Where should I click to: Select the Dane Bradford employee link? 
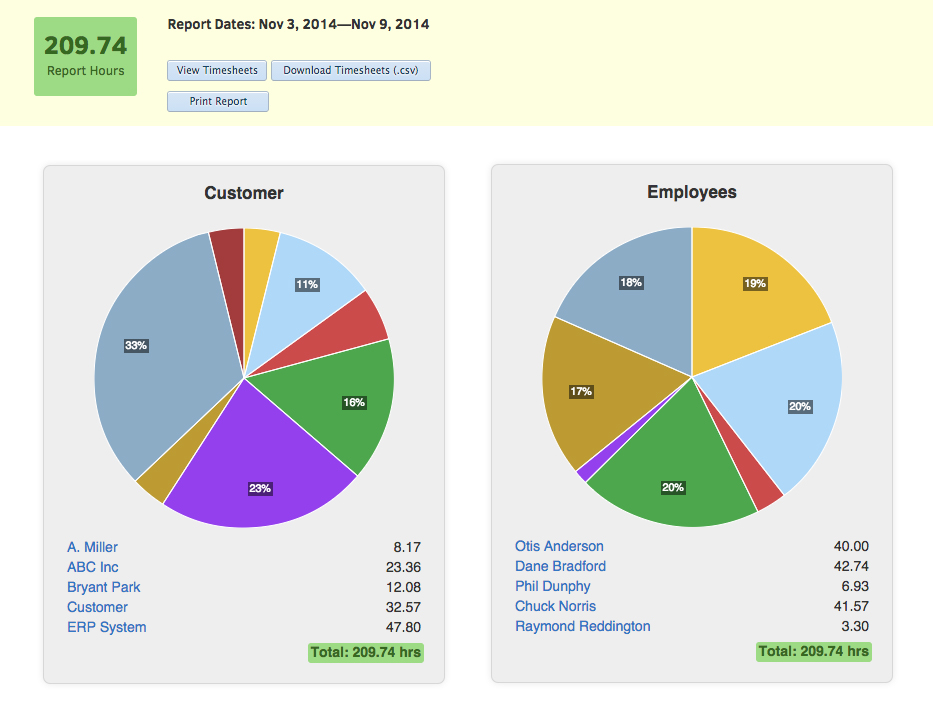click(x=560, y=566)
